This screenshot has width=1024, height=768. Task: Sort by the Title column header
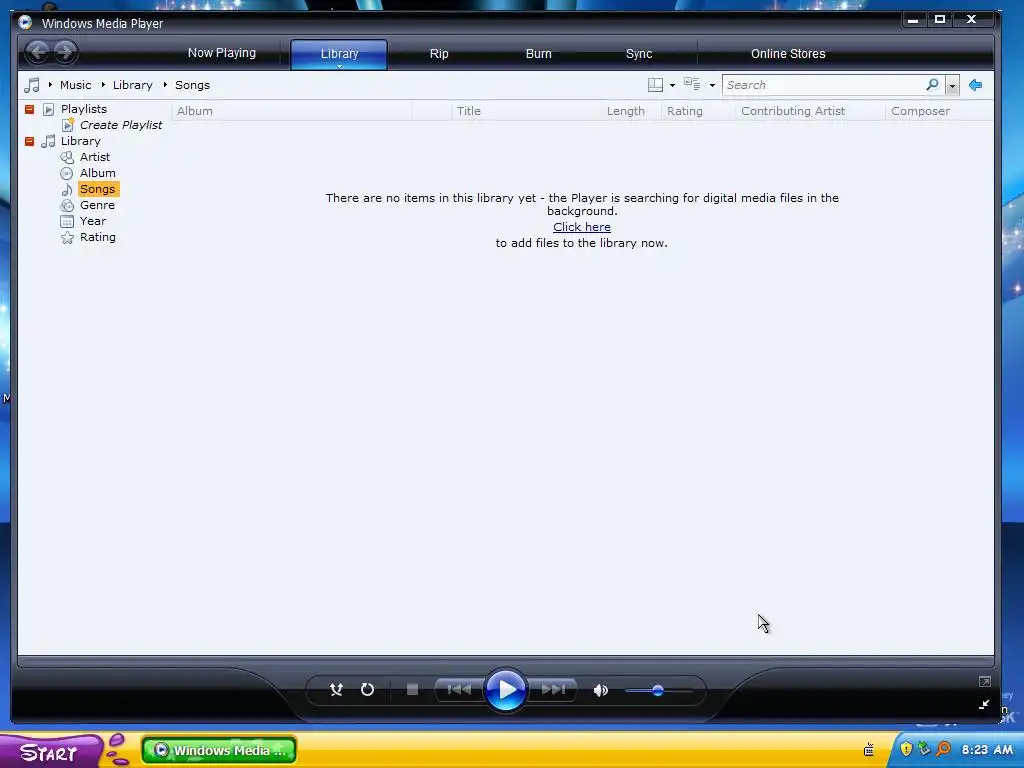pos(526,111)
